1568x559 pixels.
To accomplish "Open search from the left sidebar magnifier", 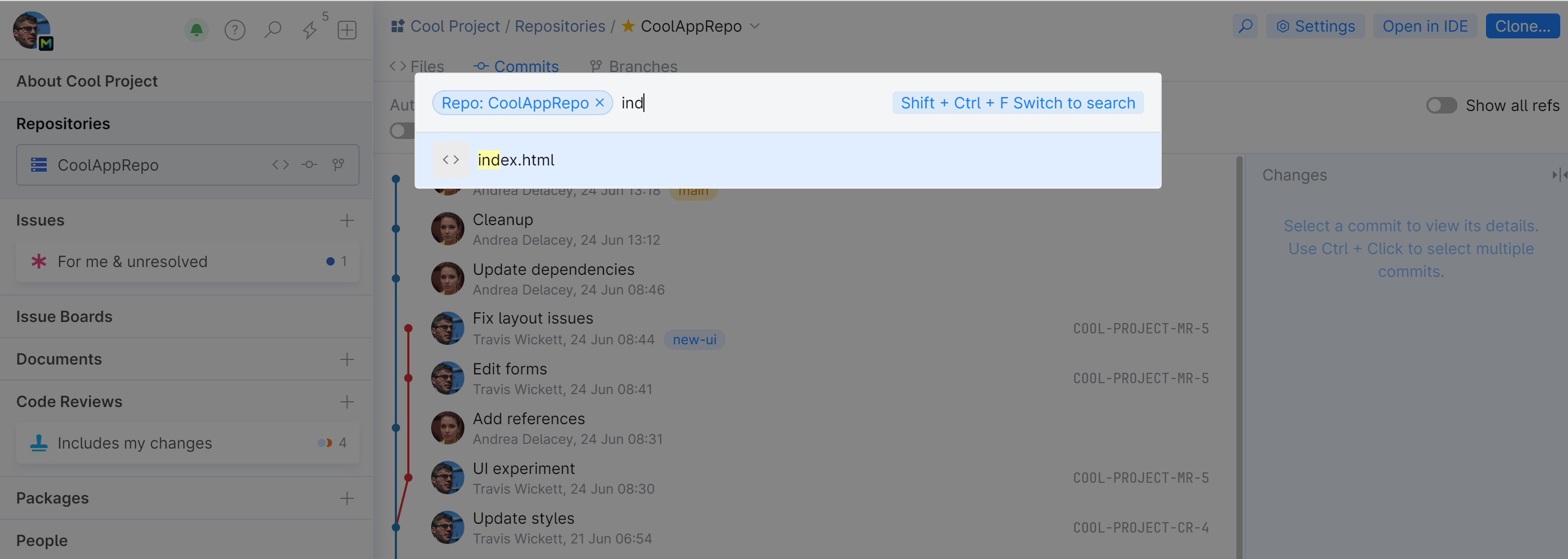I will [x=273, y=29].
